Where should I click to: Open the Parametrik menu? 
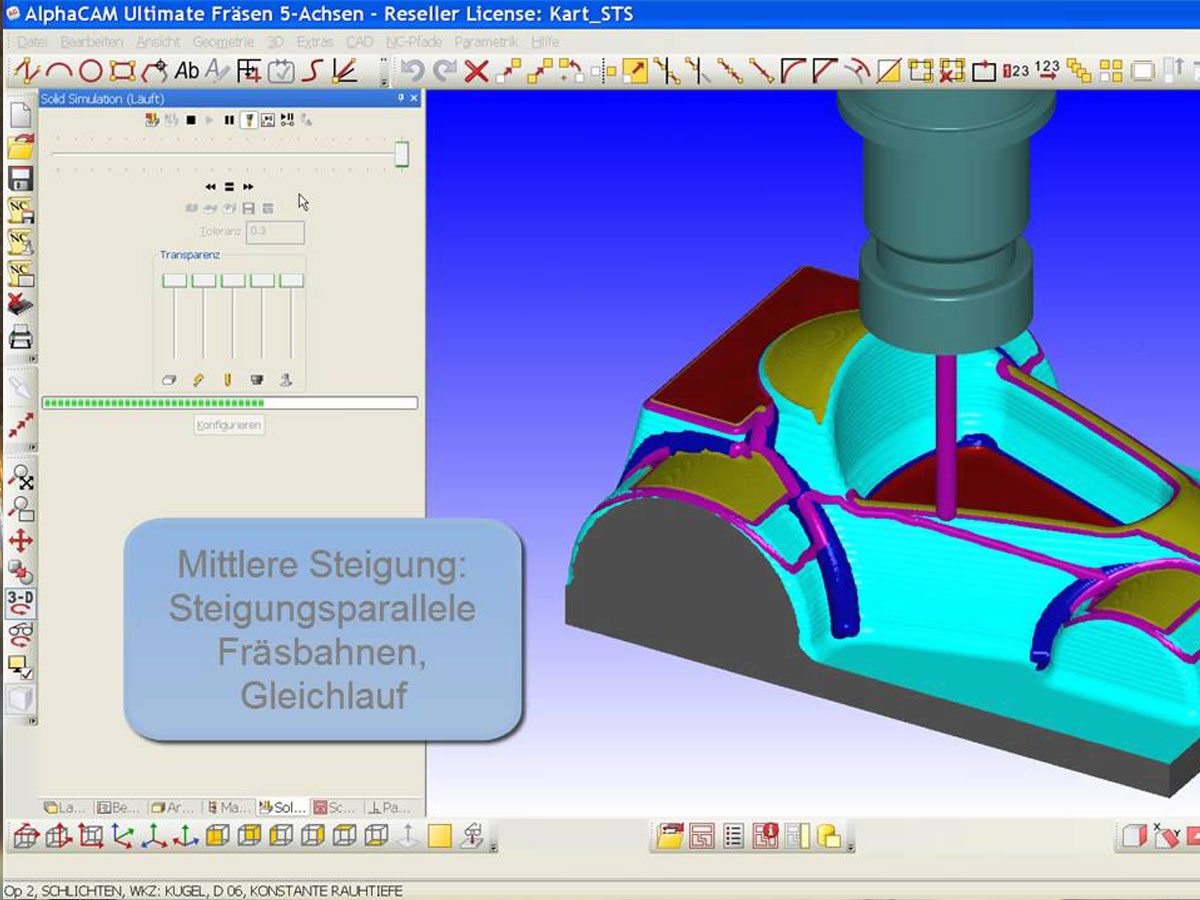pyautogui.click(x=486, y=42)
